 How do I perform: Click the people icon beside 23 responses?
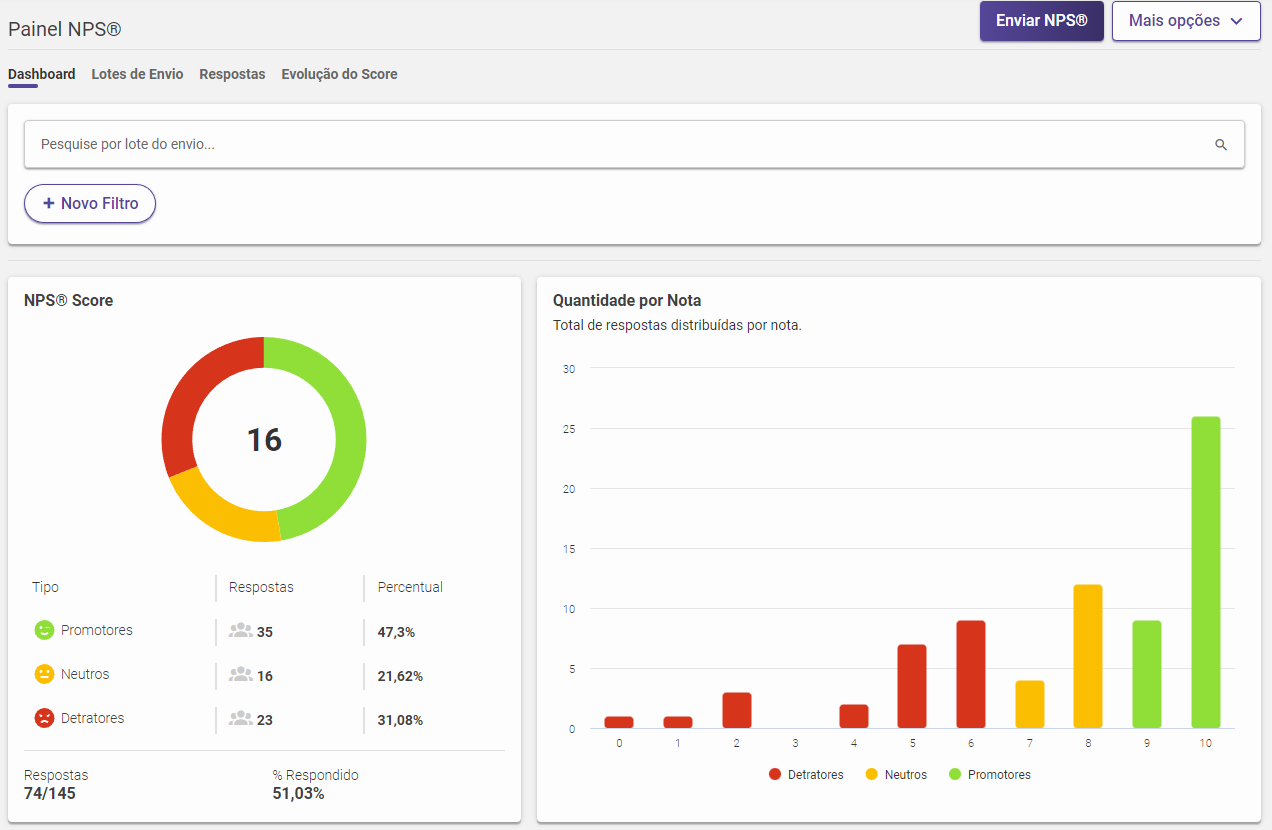pos(240,719)
